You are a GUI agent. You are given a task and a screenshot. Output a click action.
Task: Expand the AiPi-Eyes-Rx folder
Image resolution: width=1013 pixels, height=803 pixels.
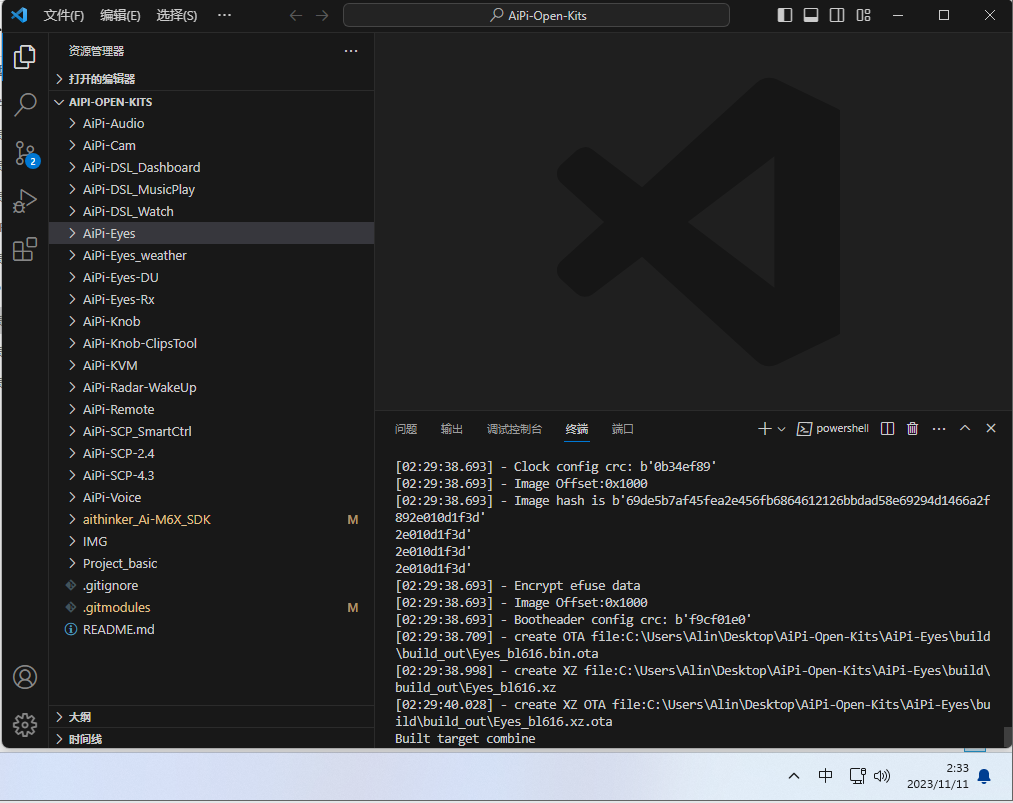[x=212, y=299]
